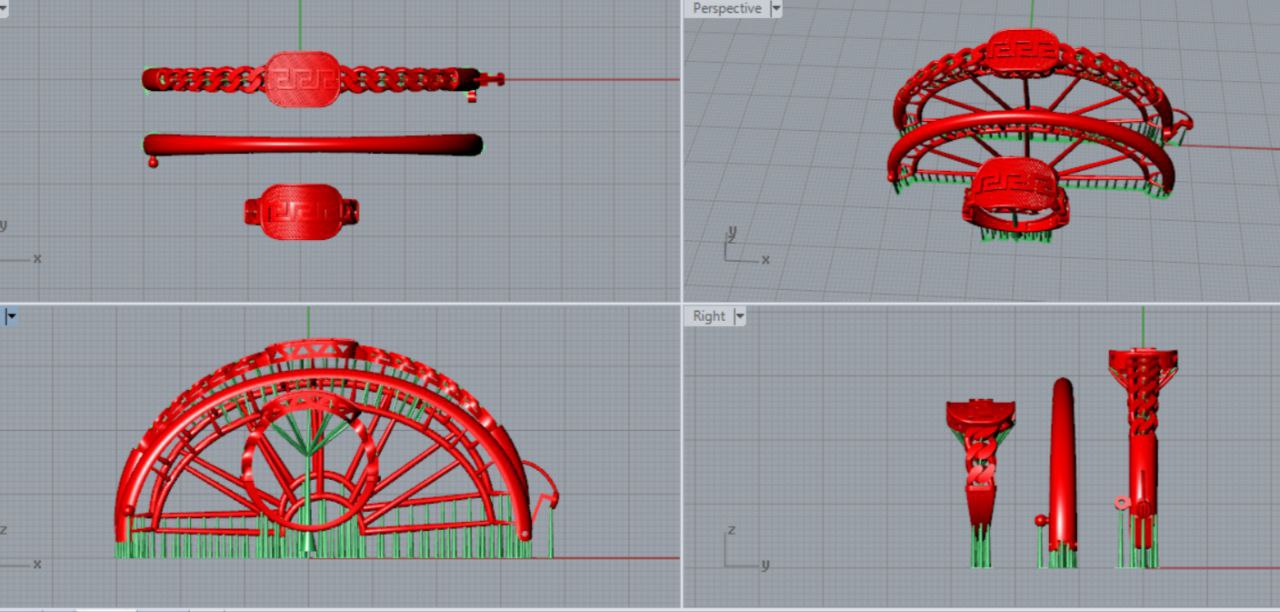
Task: Select the plain bangle in the Top viewport
Action: coord(313,144)
